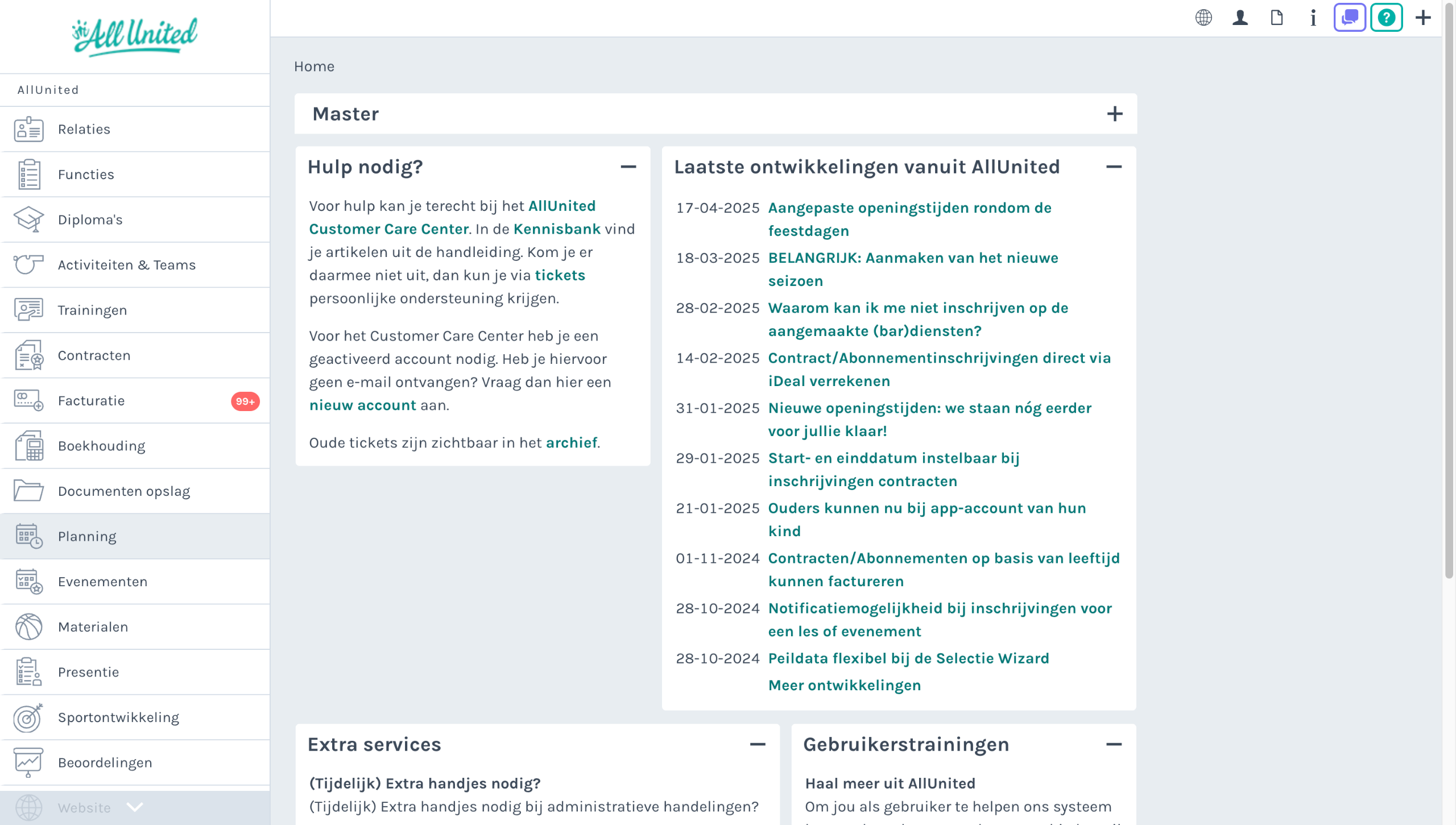1456x825 pixels.
Task: Click the Haal meer uit AllUnited heading
Action: tap(890, 783)
